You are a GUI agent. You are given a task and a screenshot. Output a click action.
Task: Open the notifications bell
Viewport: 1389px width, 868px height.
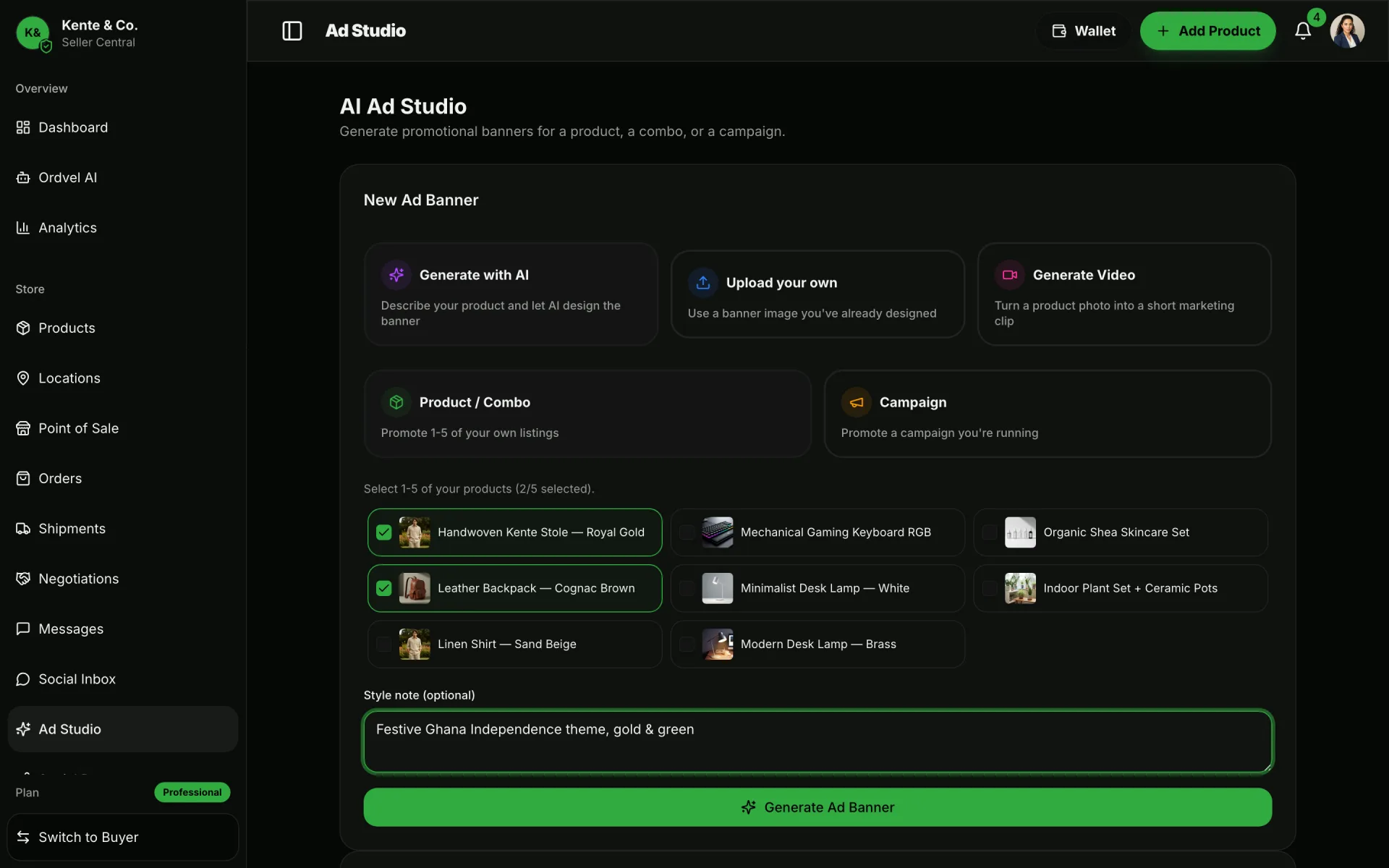[x=1303, y=30]
